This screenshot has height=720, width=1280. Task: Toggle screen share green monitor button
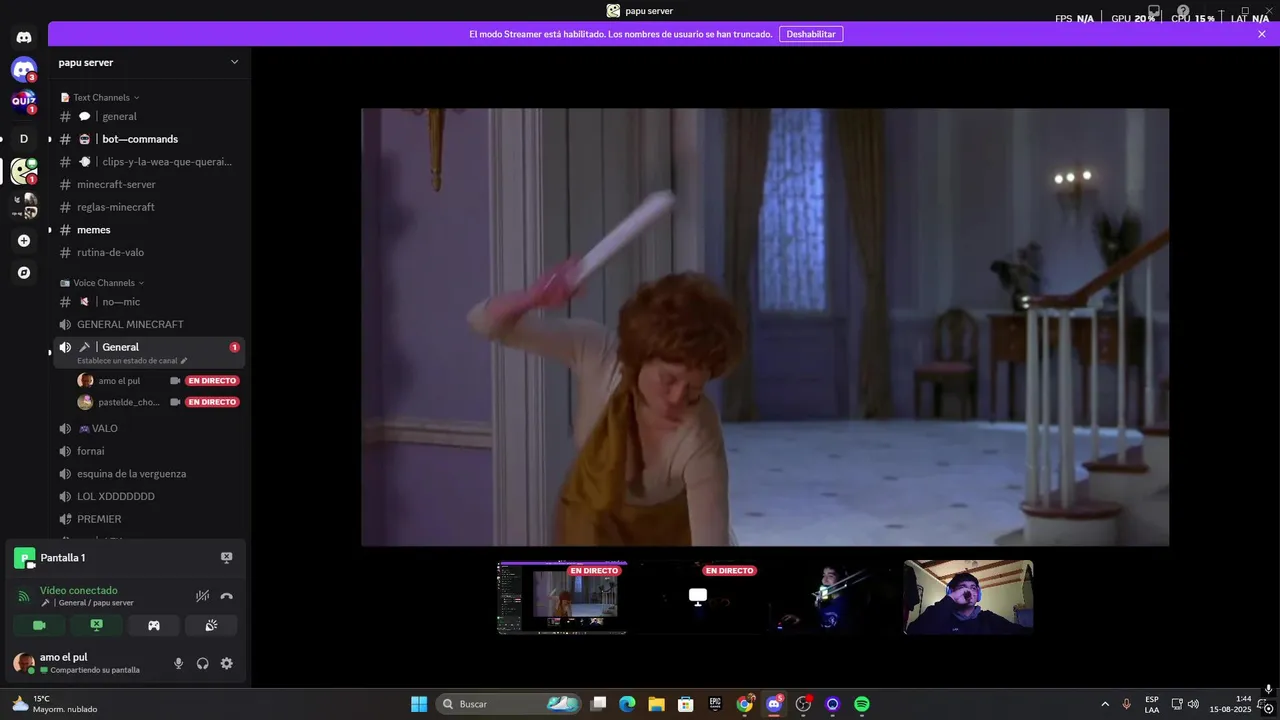(x=96, y=625)
